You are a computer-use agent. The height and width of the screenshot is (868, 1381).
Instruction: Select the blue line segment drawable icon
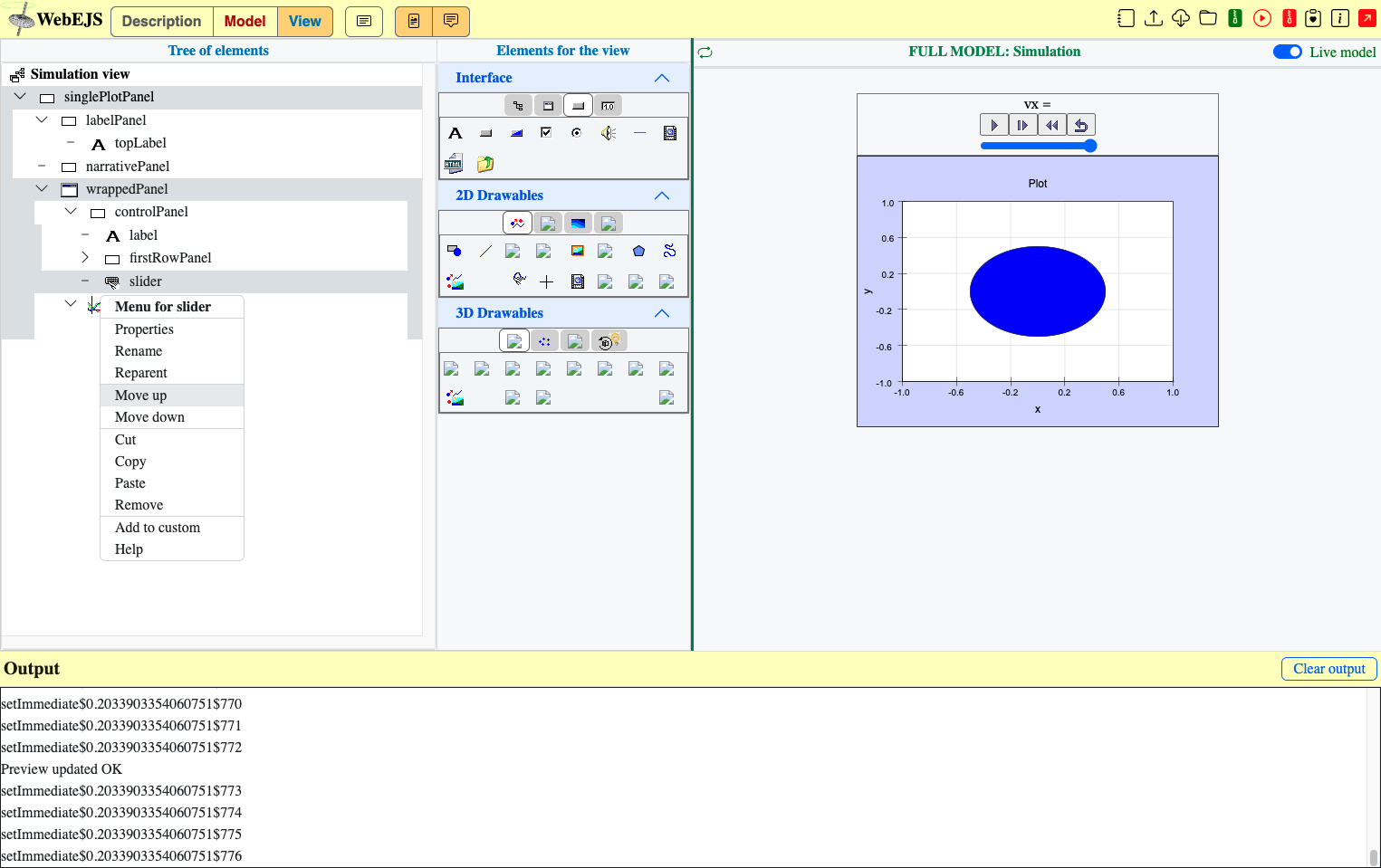pos(485,251)
